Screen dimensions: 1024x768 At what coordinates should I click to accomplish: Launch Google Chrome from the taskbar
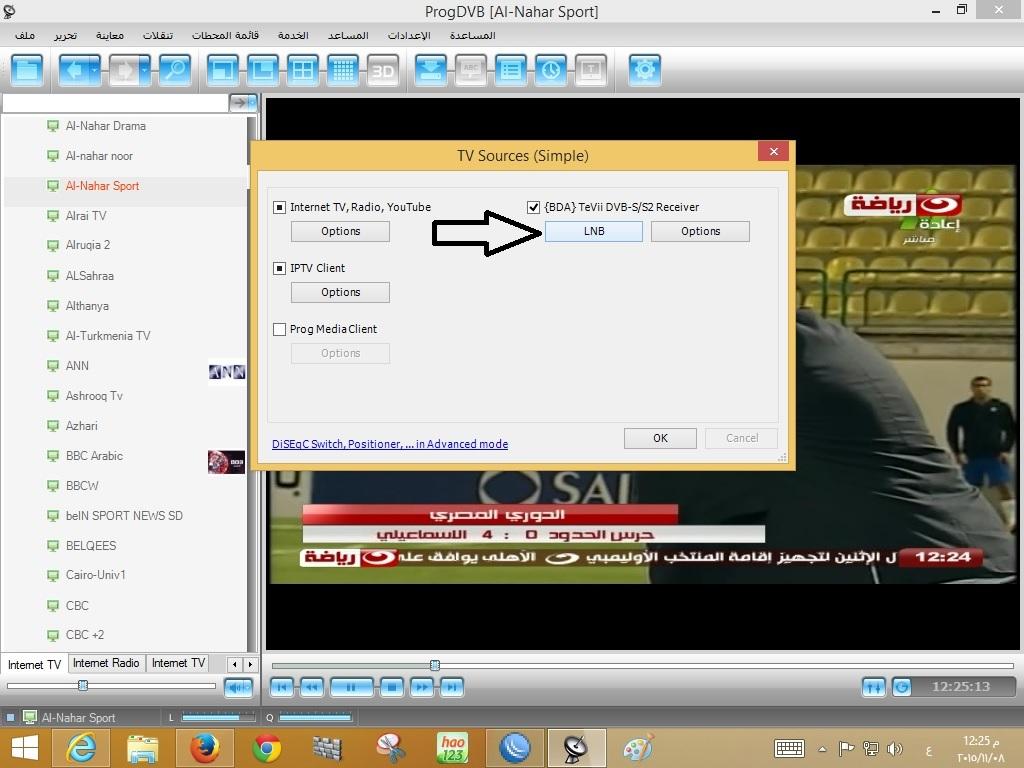(266, 748)
